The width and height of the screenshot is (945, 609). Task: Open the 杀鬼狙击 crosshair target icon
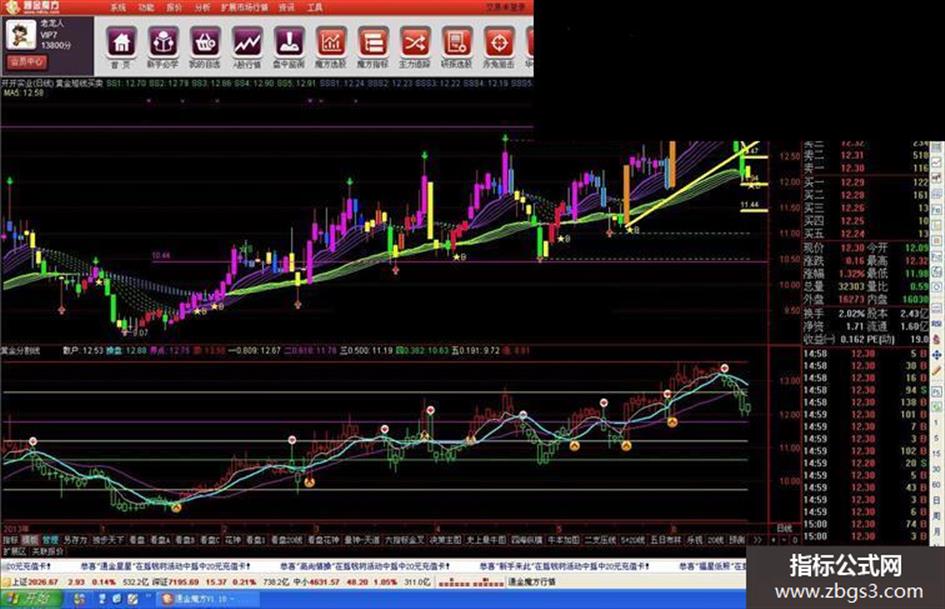pos(499,42)
